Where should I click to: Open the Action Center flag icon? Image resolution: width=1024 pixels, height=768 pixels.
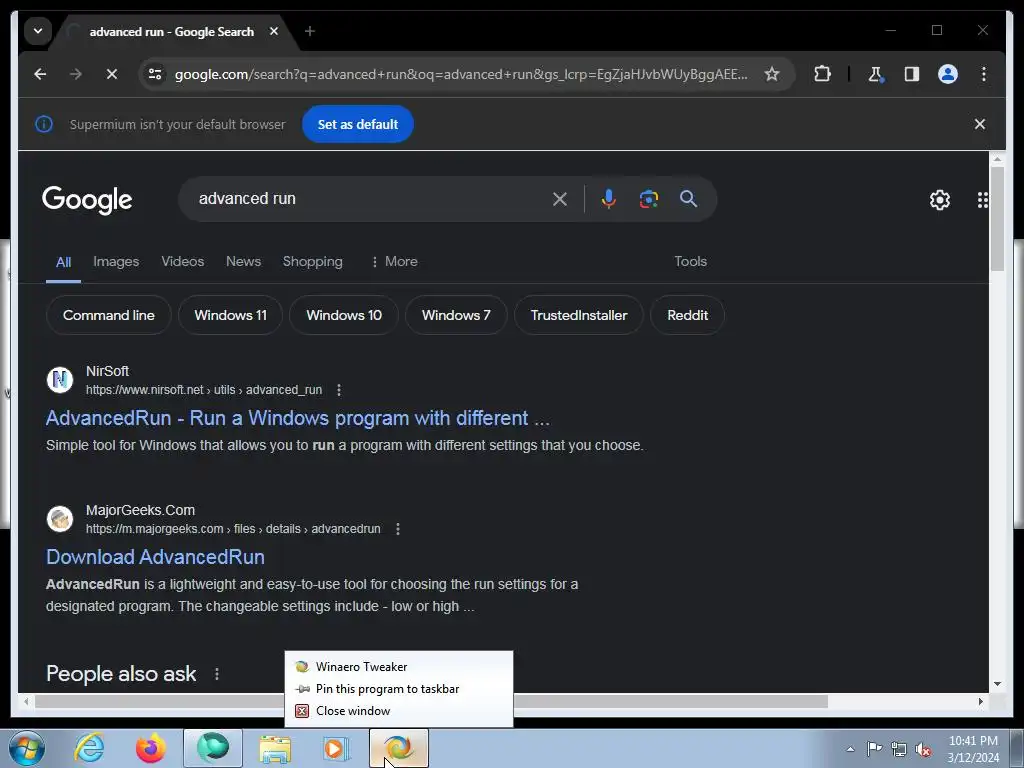point(874,749)
